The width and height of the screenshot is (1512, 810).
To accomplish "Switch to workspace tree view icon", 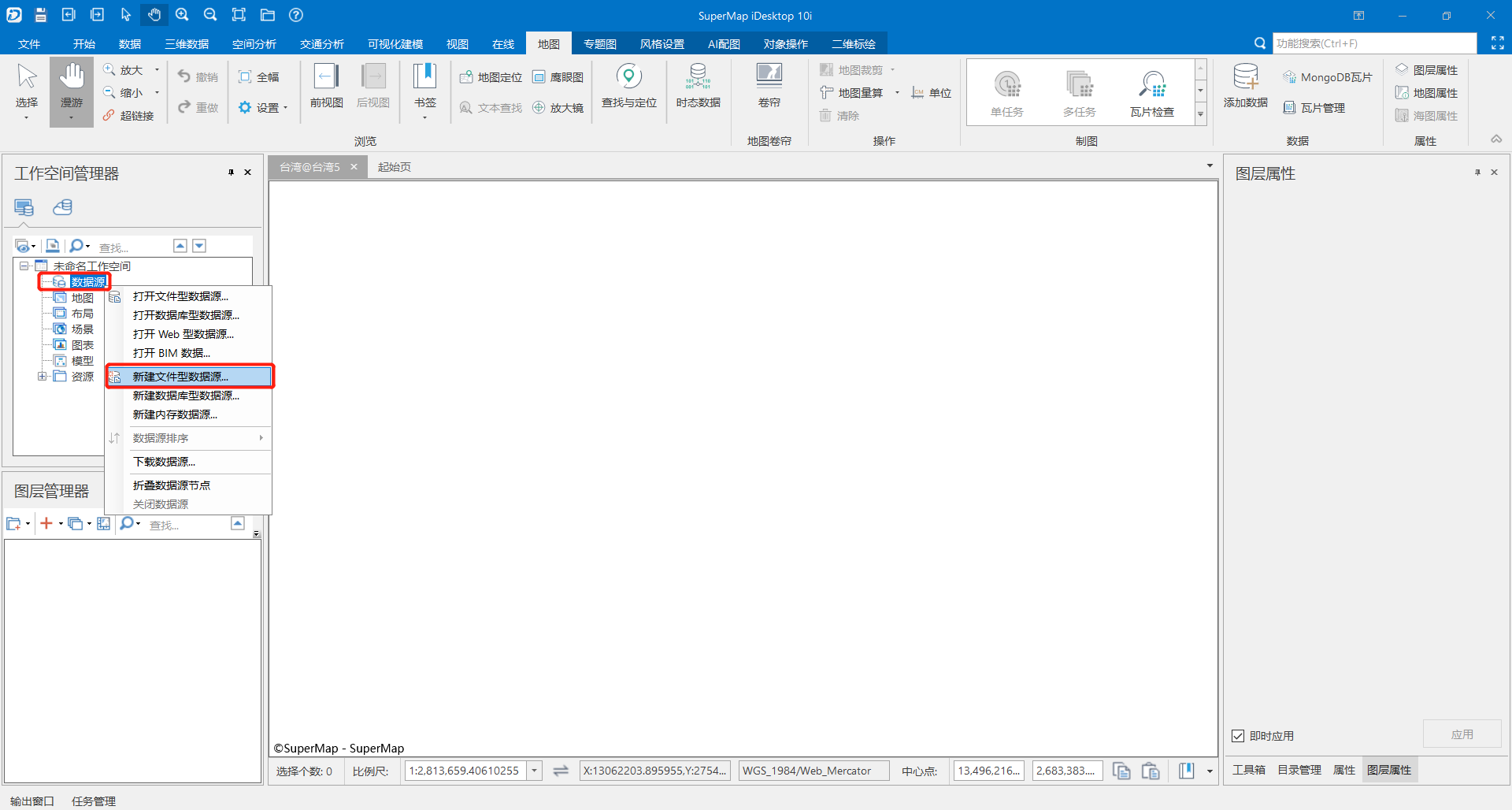I will coord(24,207).
